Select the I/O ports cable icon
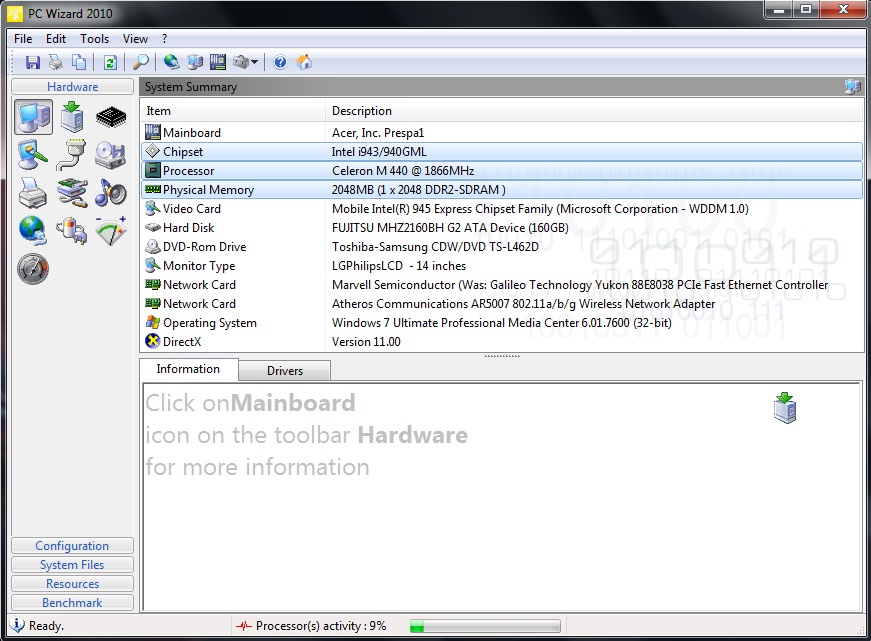Screen dimensions: 871x641 [72, 154]
